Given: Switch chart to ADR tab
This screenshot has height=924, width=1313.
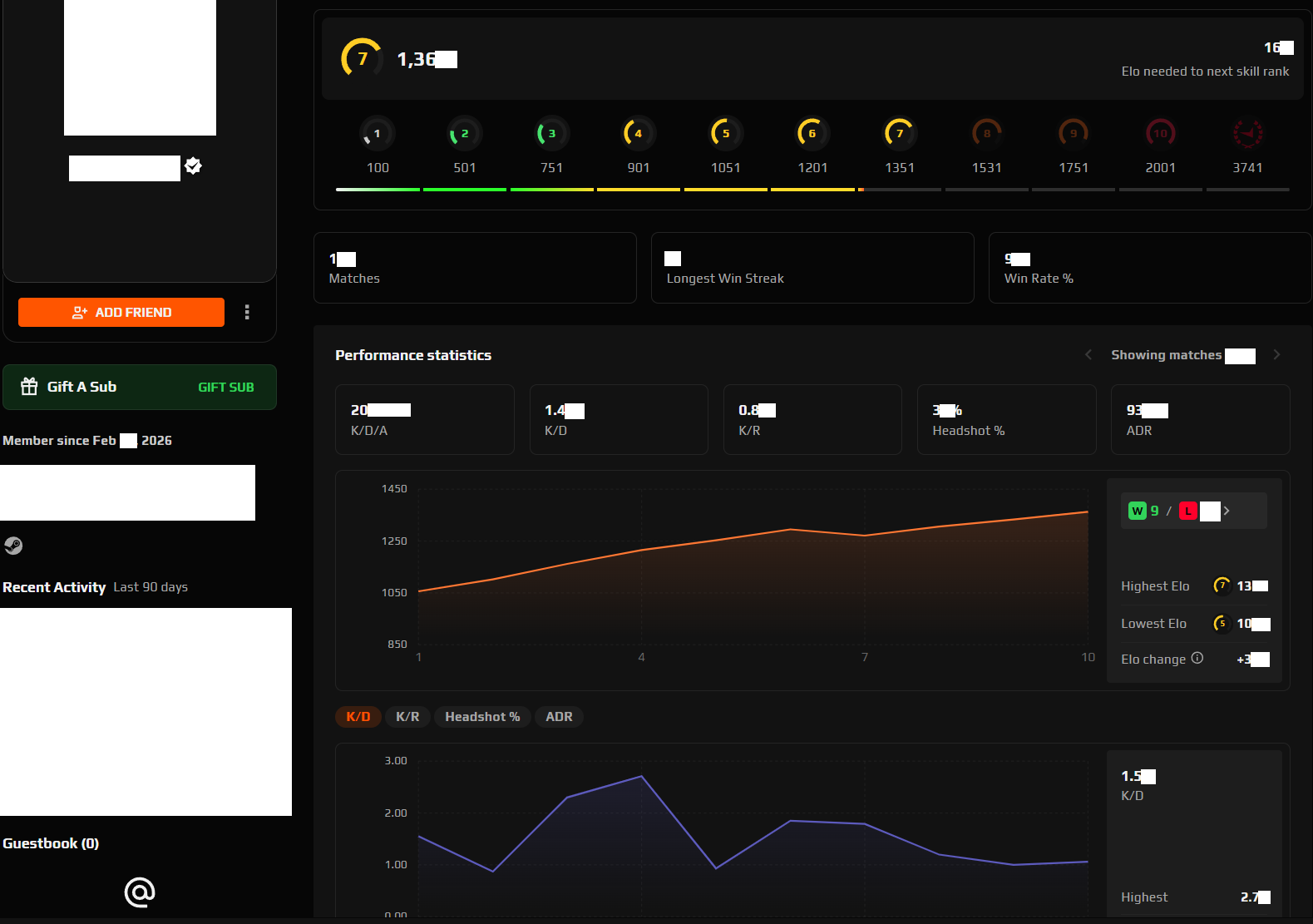Looking at the screenshot, I should (x=559, y=717).
